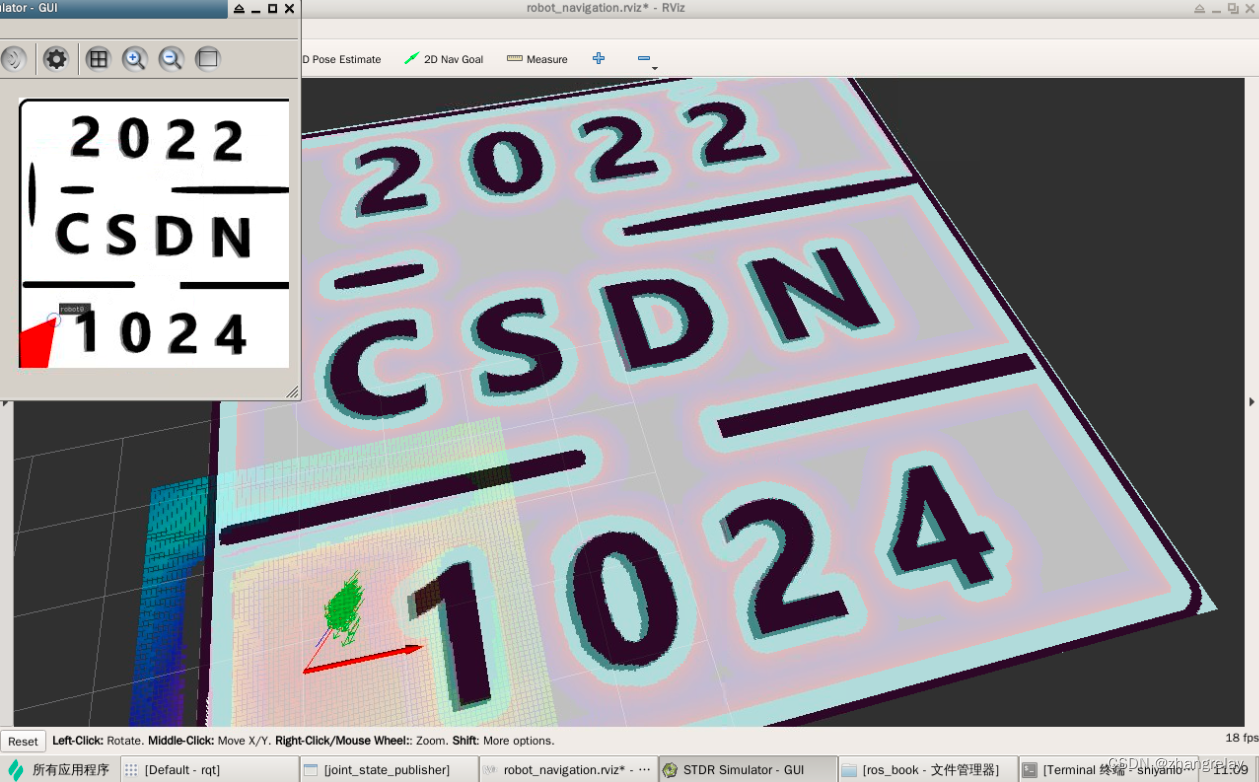The height and width of the screenshot is (782, 1259).
Task: Click the blue plus add-tool icon
Action: (x=598, y=58)
